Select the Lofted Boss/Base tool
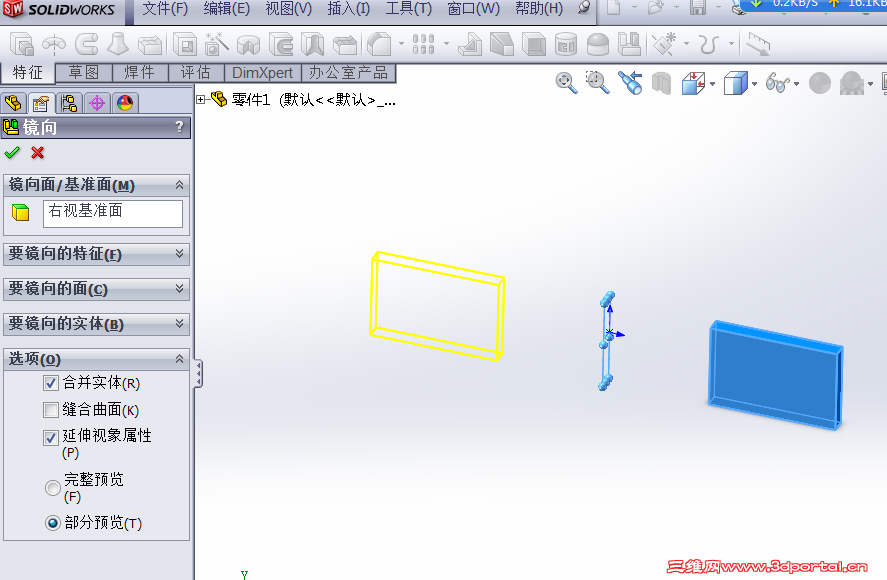Screen dimensions: 887x580 [118, 44]
